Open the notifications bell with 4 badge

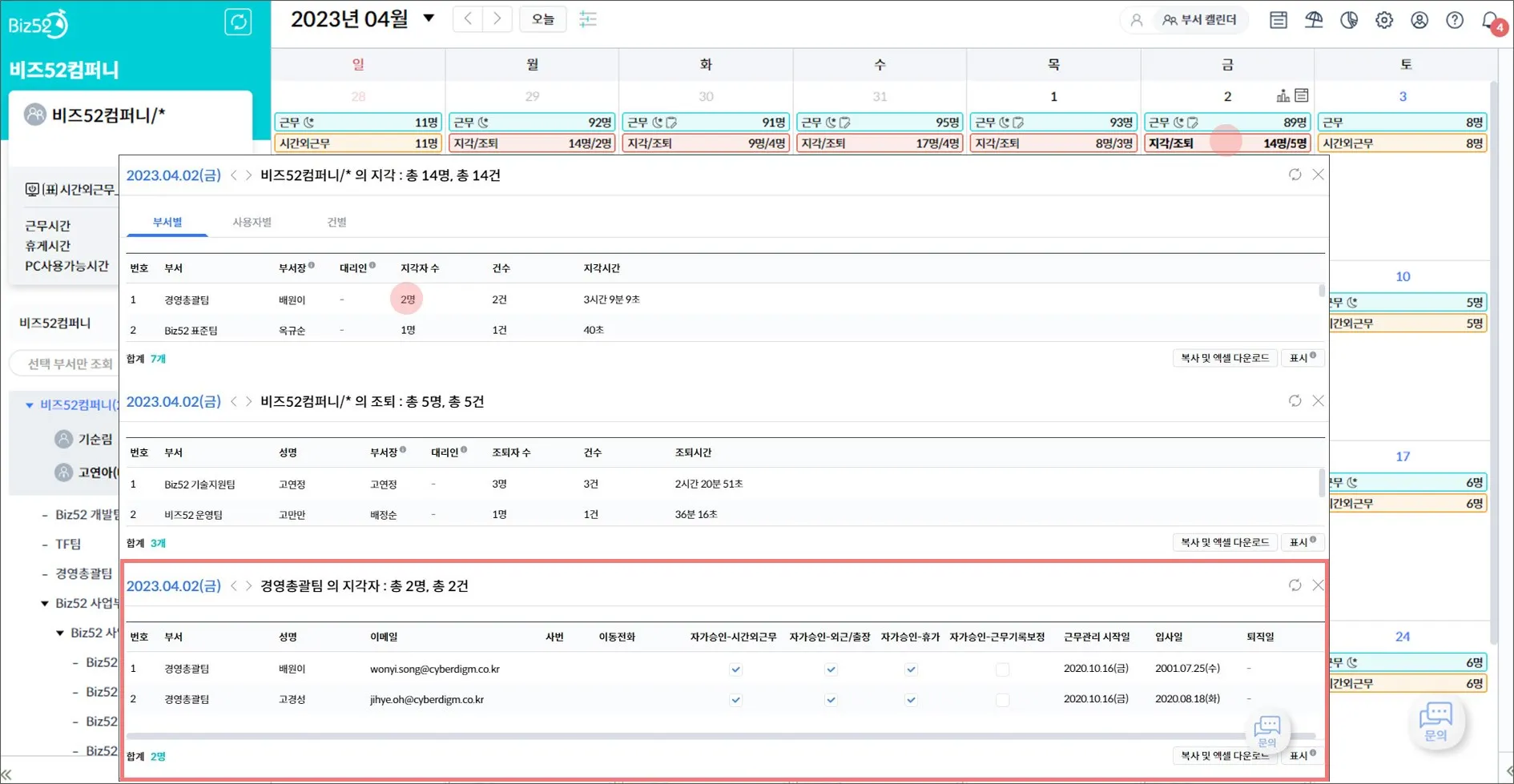coord(1492,21)
